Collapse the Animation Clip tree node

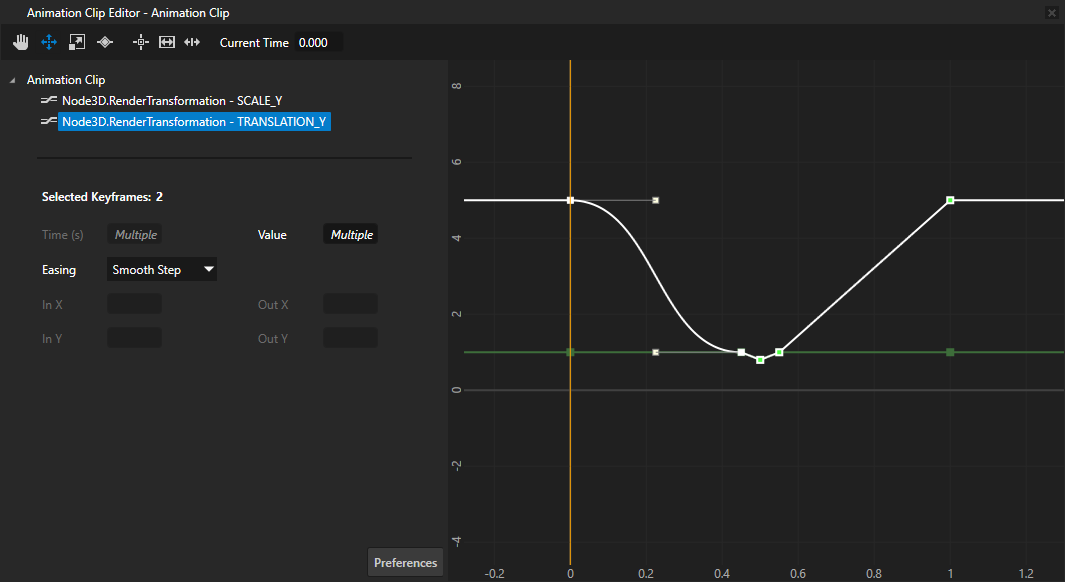point(10,79)
